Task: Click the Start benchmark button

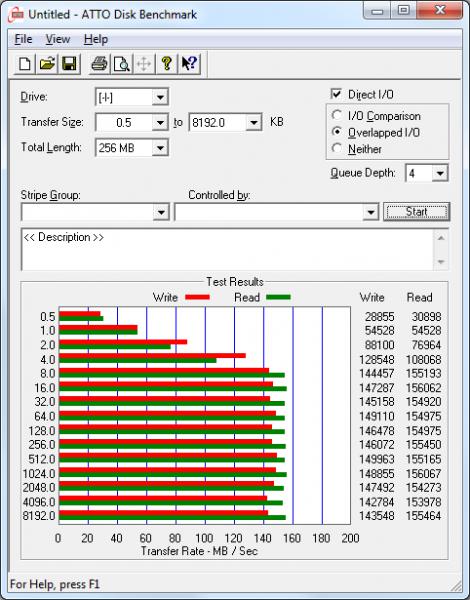Action: pos(416,212)
